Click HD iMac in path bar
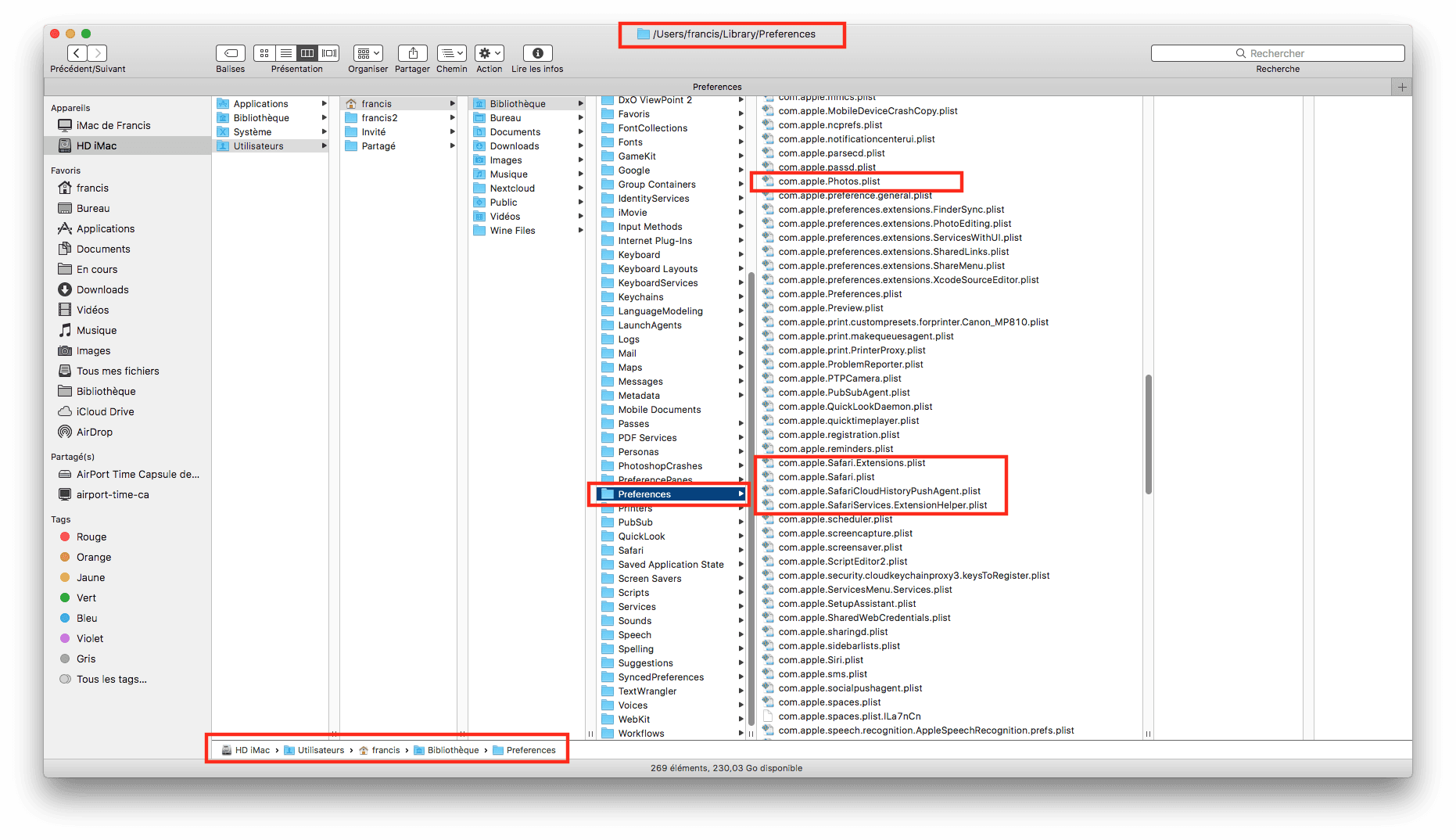1456x840 pixels. pyautogui.click(x=246, y=750)
